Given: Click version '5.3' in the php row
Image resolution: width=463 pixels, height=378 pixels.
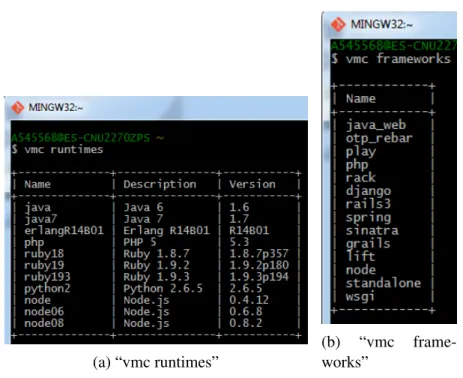Looking at the screenshot, I should coord(239,242).
